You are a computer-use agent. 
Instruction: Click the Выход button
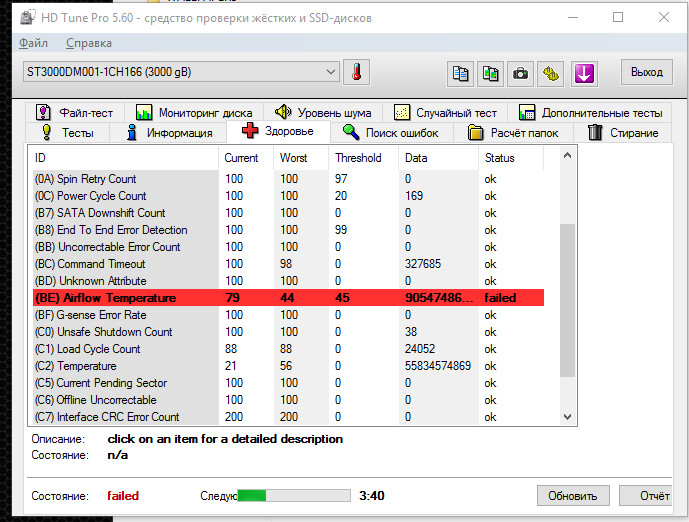(646, 72)
